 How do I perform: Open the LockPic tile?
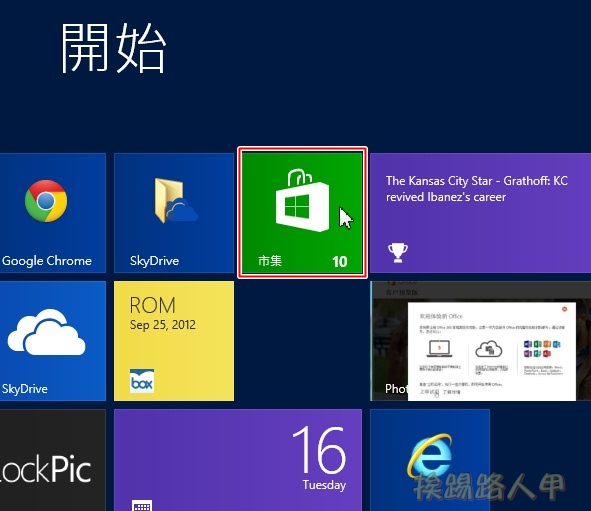click(x=53, y=460)
